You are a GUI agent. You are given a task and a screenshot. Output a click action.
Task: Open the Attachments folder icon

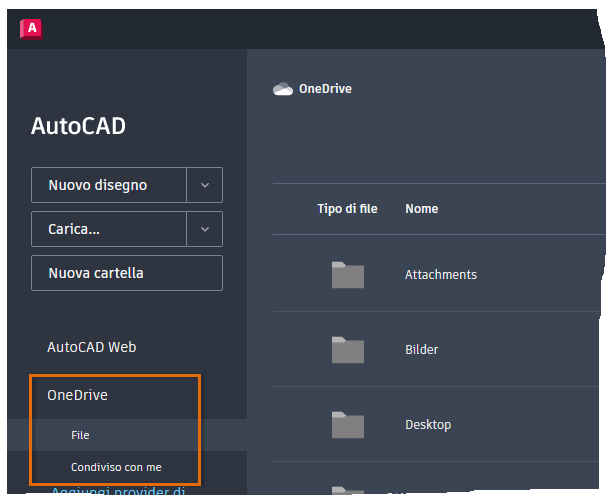point(348,275)
